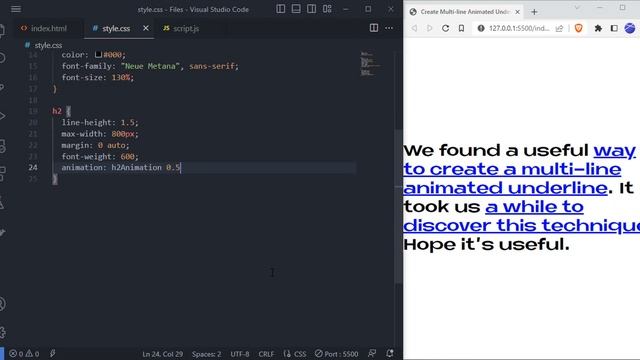Open feedback icon in status bar
Image resolution: width=640 pixels, height=360 pixels.
[372, 353]
